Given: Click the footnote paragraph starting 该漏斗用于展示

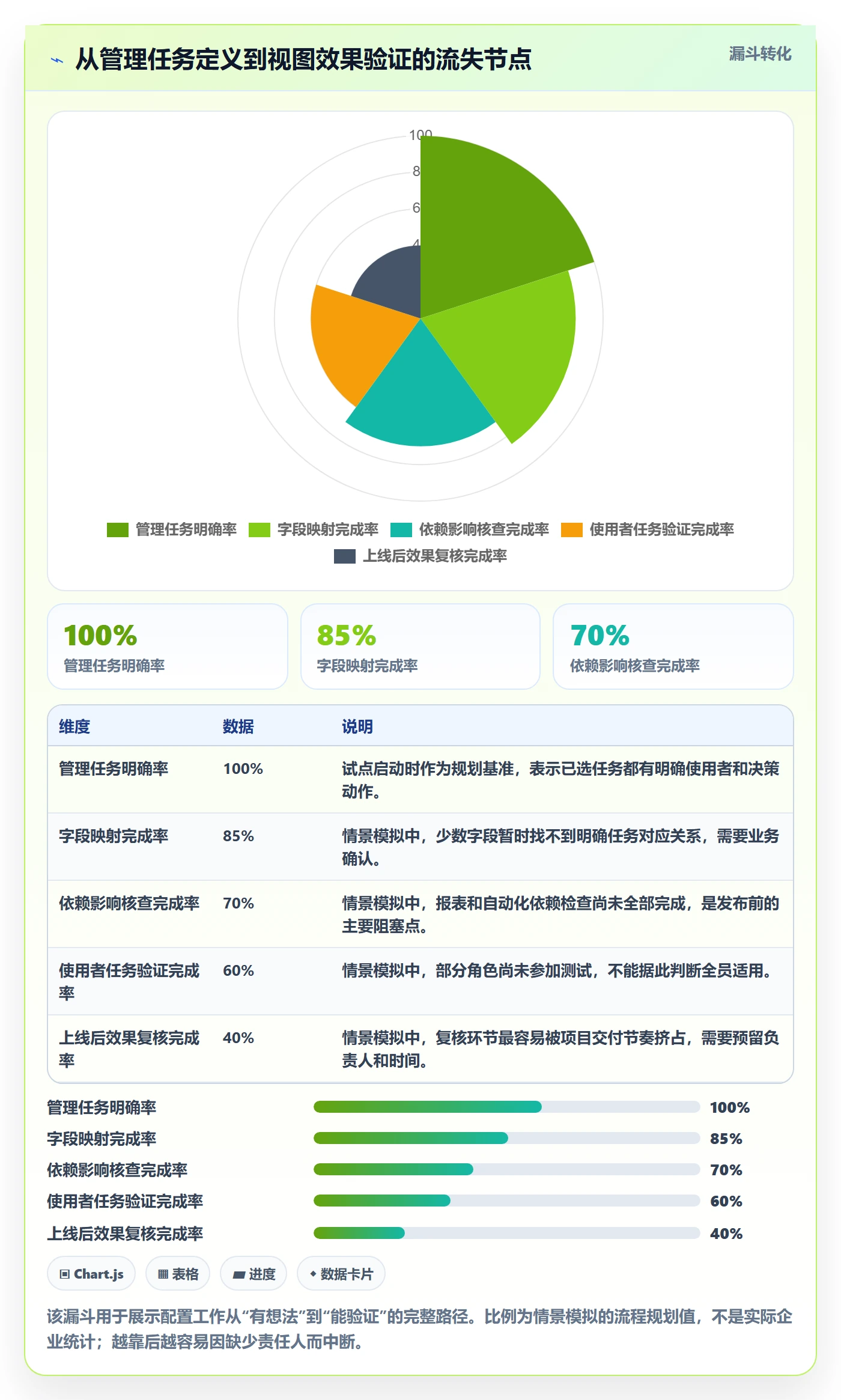Looking at the screenshot, I should point(420,1329).
